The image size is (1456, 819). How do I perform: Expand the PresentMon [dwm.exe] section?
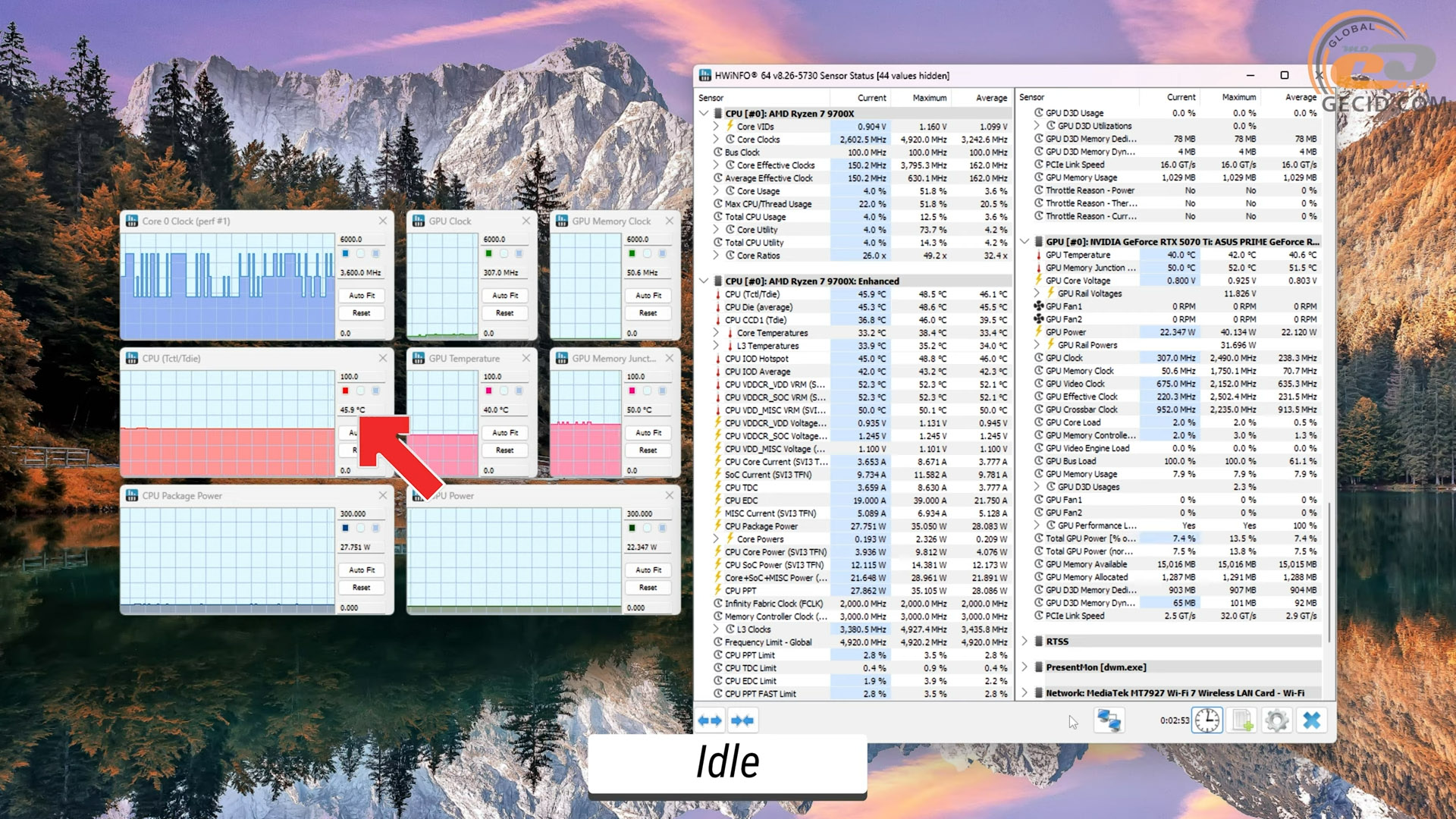tap(1025, 667)
